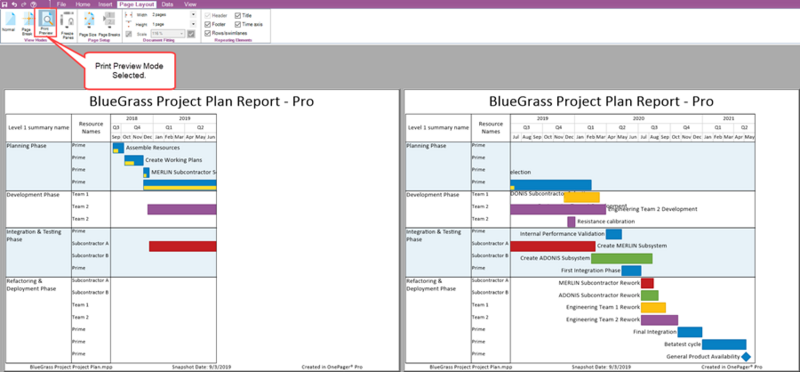Open the Page Breaks tool

(109, 23)
